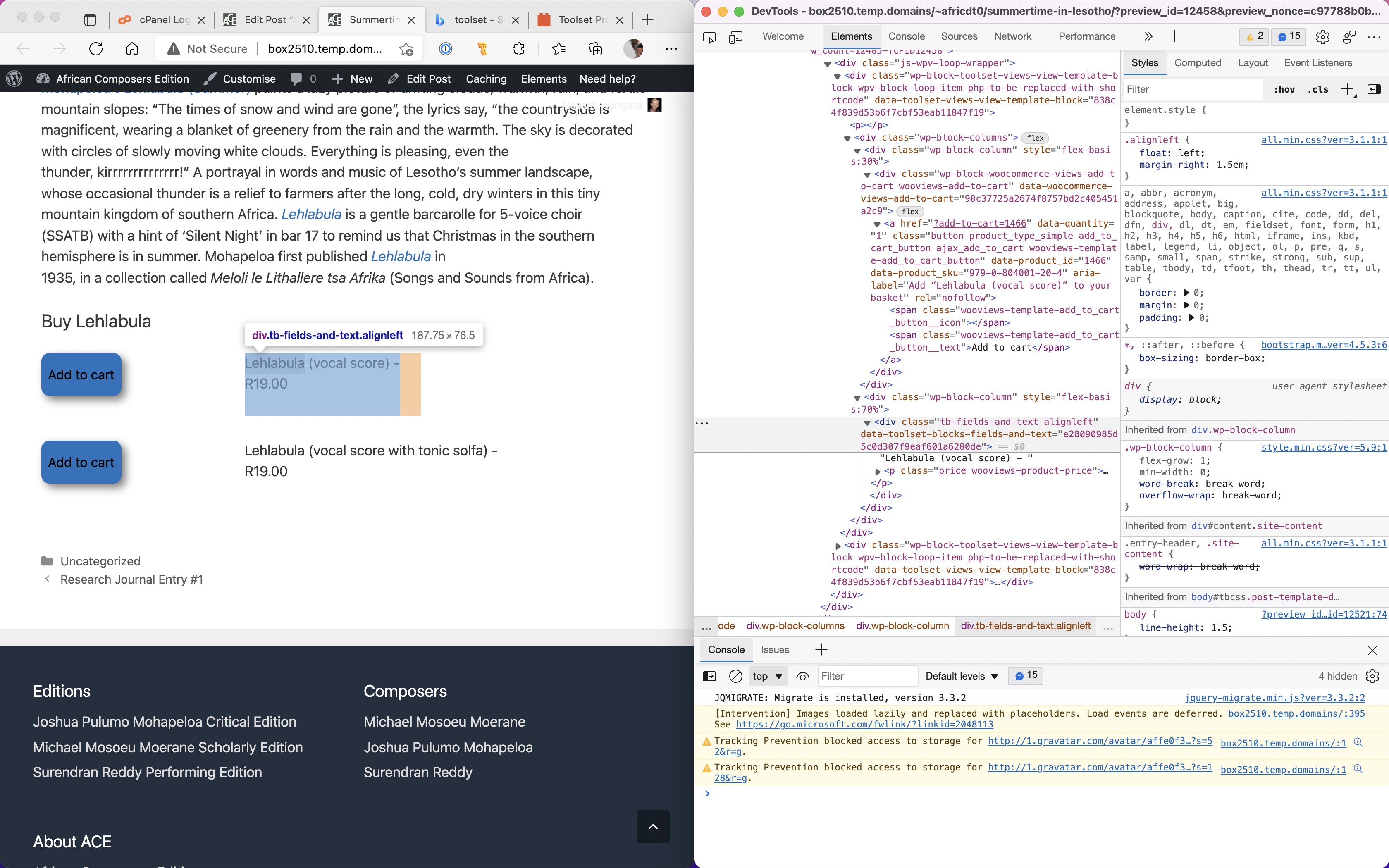The image size is (1389, 868).
Task: Open the Event Listeners tab
Action: (x=1318, y=63)
